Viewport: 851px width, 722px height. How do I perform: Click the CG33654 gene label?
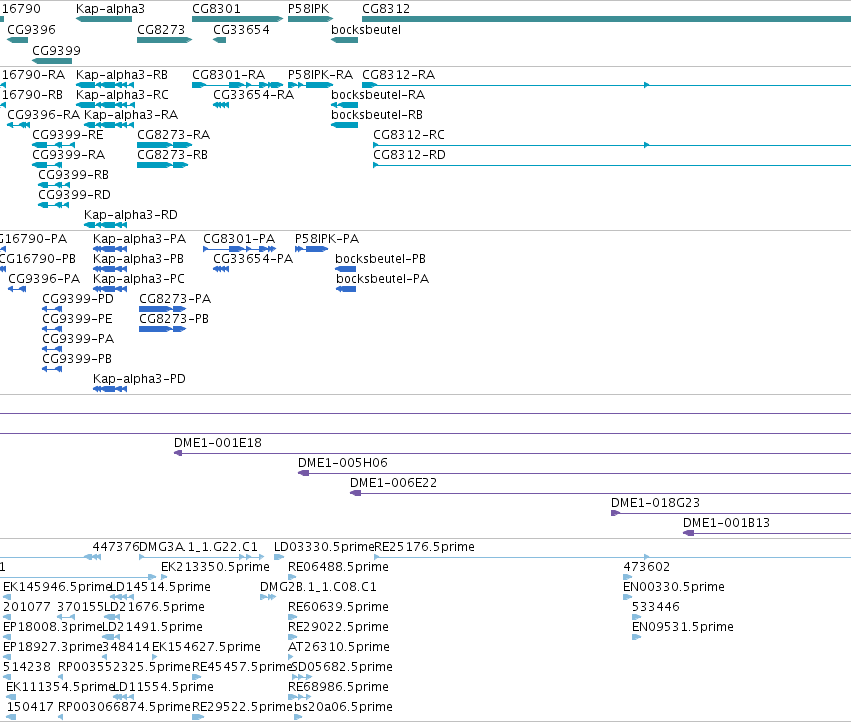click(241, 30)
